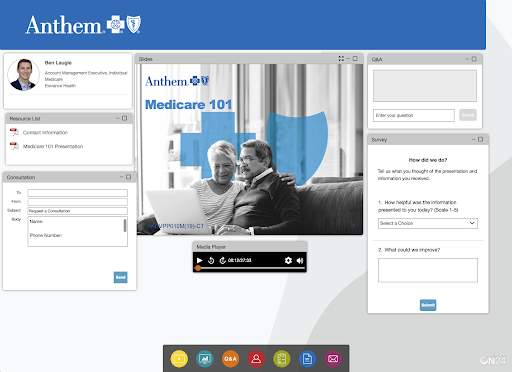
Task: Open the blue resource list dock icon
Action: click(307, 359)
